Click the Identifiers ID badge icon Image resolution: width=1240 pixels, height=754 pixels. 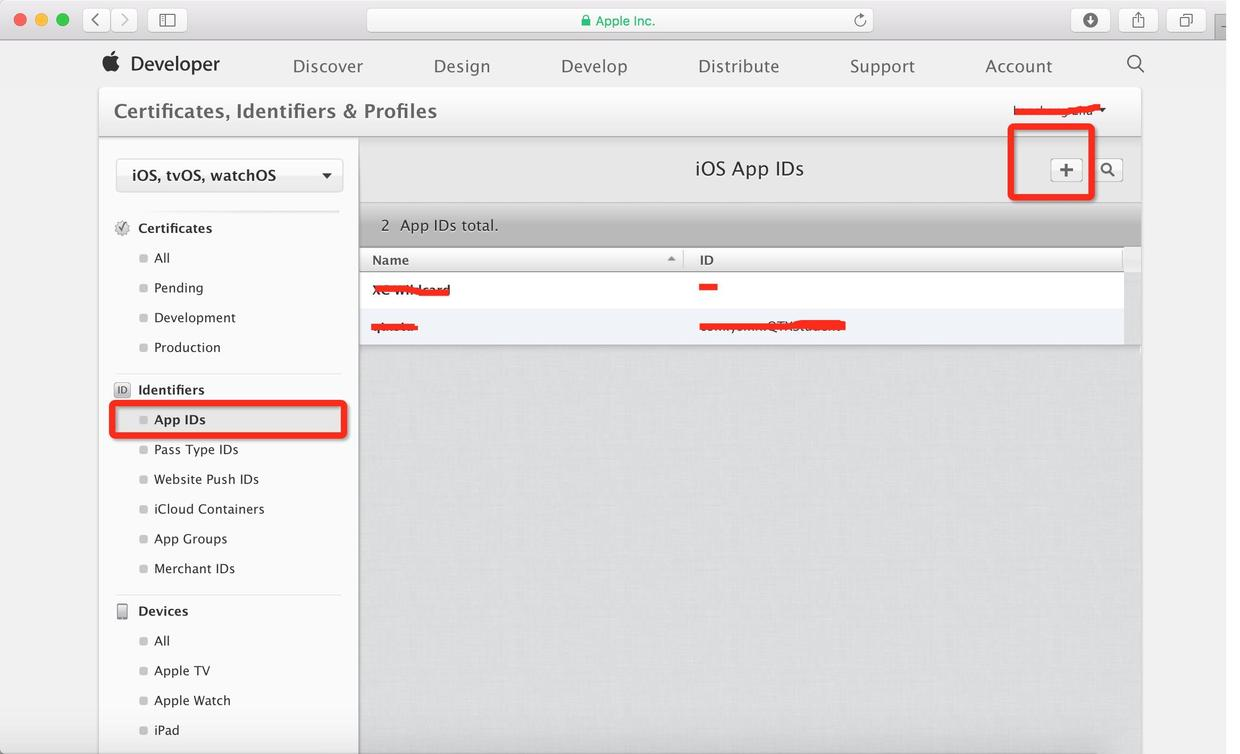coord(122,390)
